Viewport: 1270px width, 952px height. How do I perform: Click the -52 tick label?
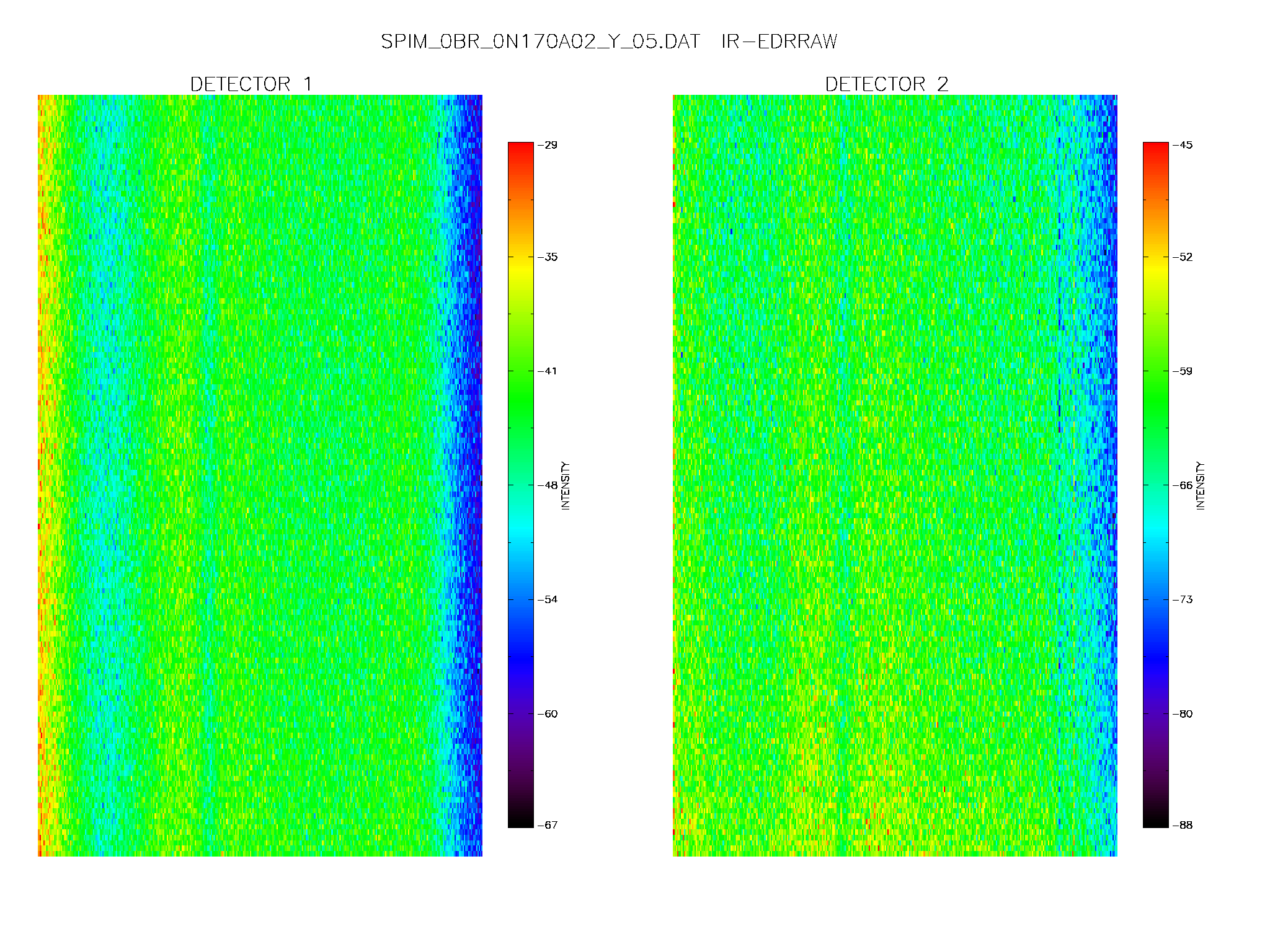[1183, 257]
